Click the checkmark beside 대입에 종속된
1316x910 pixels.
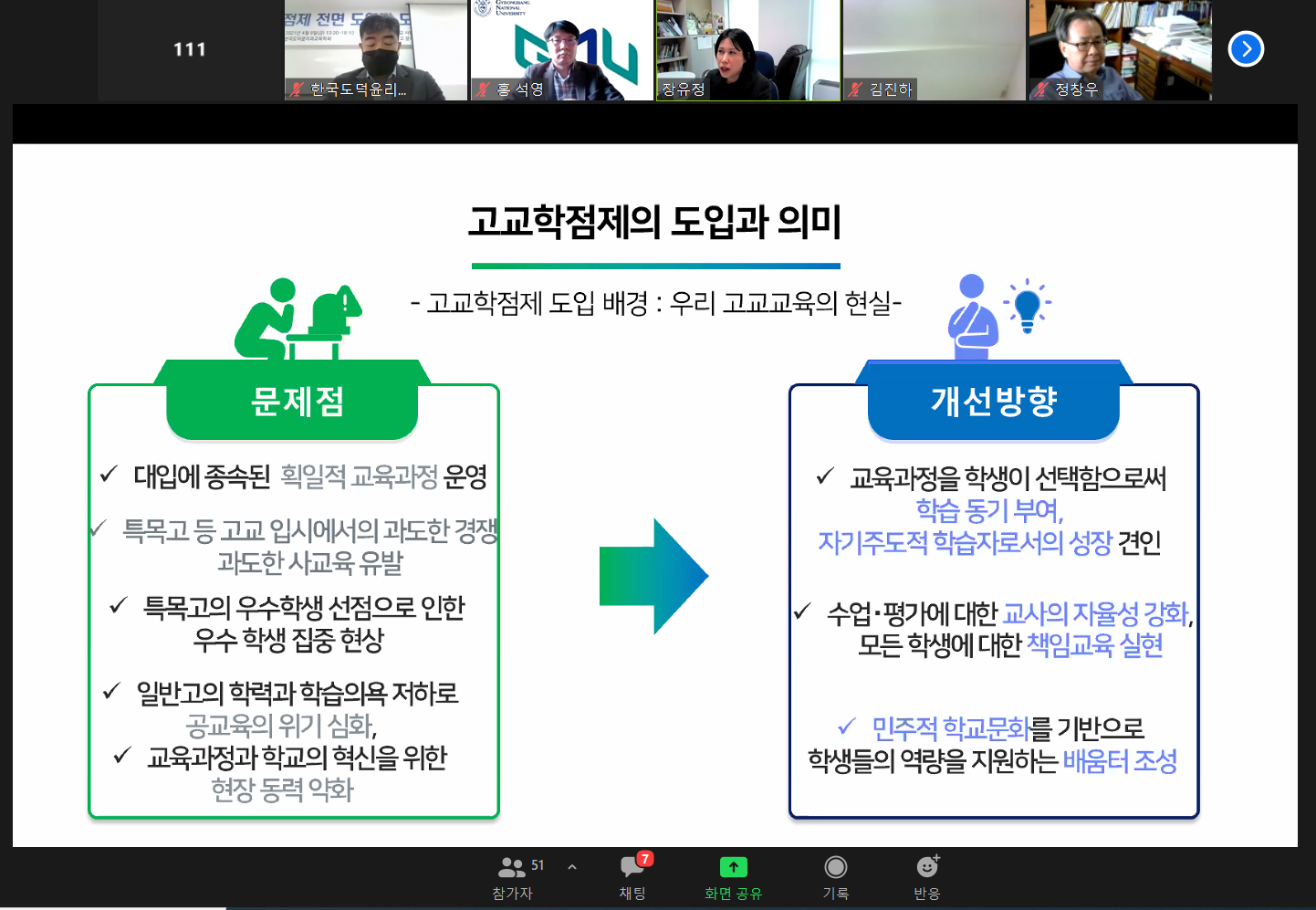tap(109, 474)
